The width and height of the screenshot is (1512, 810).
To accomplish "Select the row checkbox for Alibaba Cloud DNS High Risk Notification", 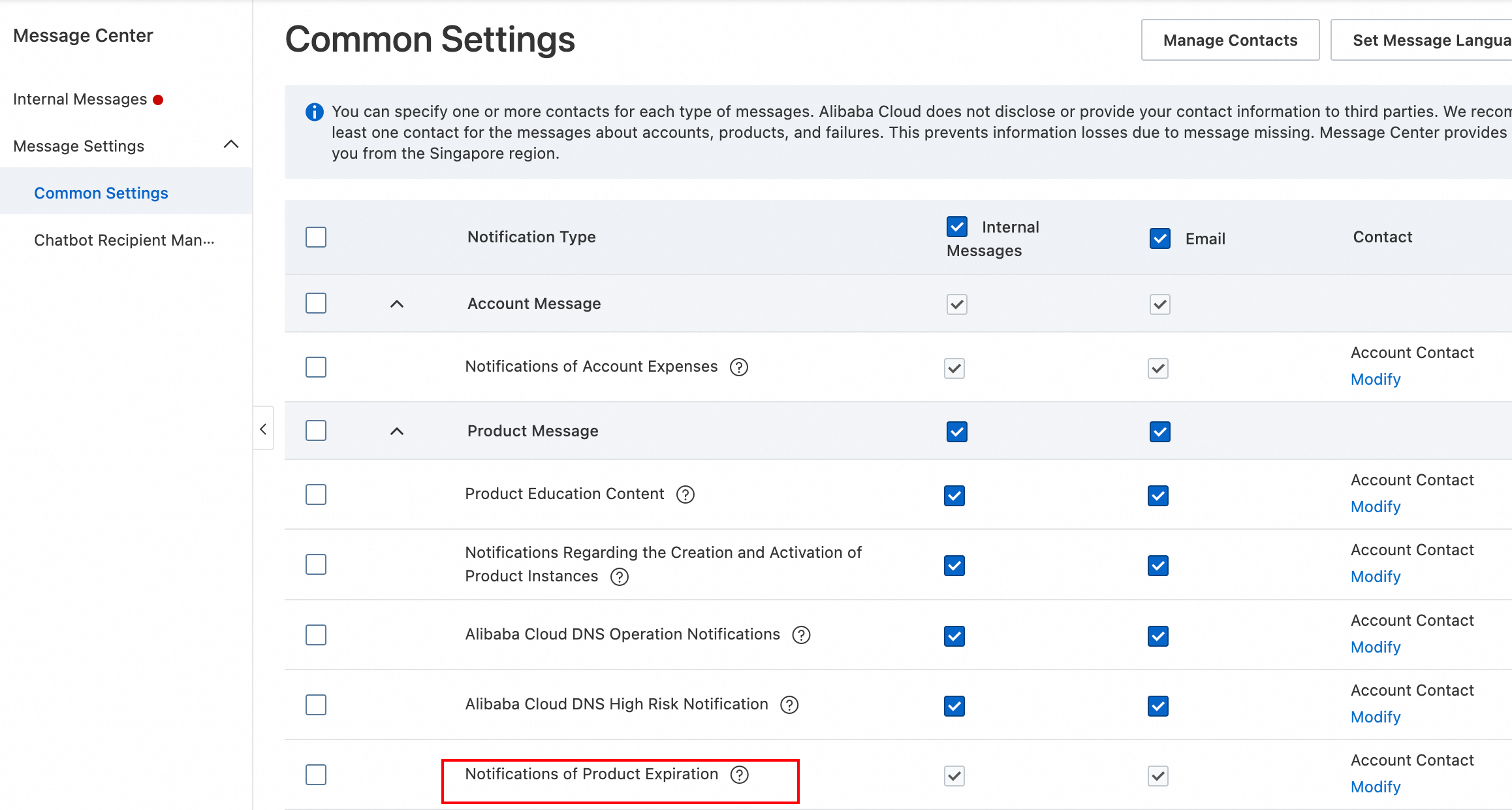I will coord(316,705).
